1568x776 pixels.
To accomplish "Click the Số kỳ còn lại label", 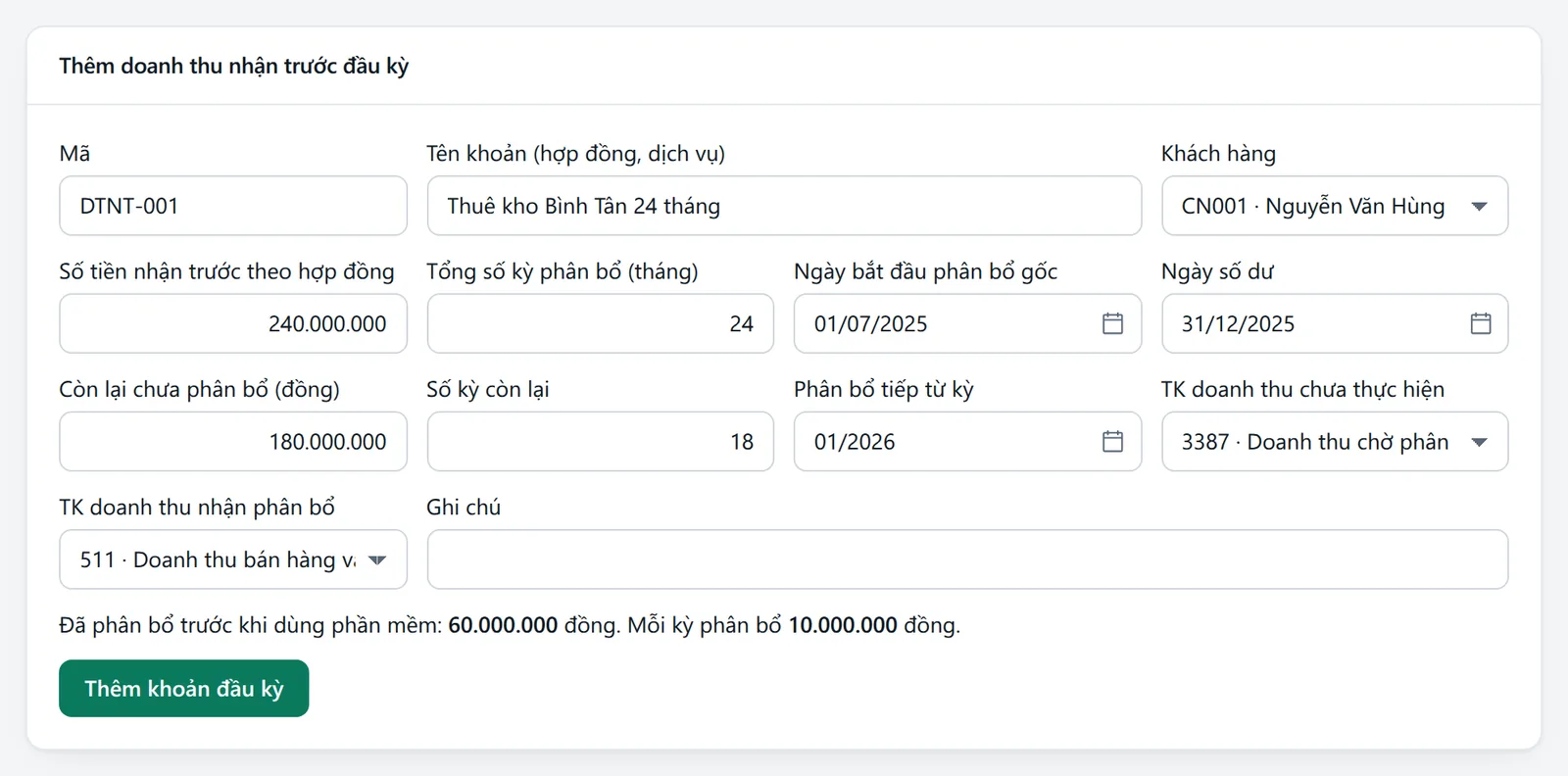I will [488, 390].
